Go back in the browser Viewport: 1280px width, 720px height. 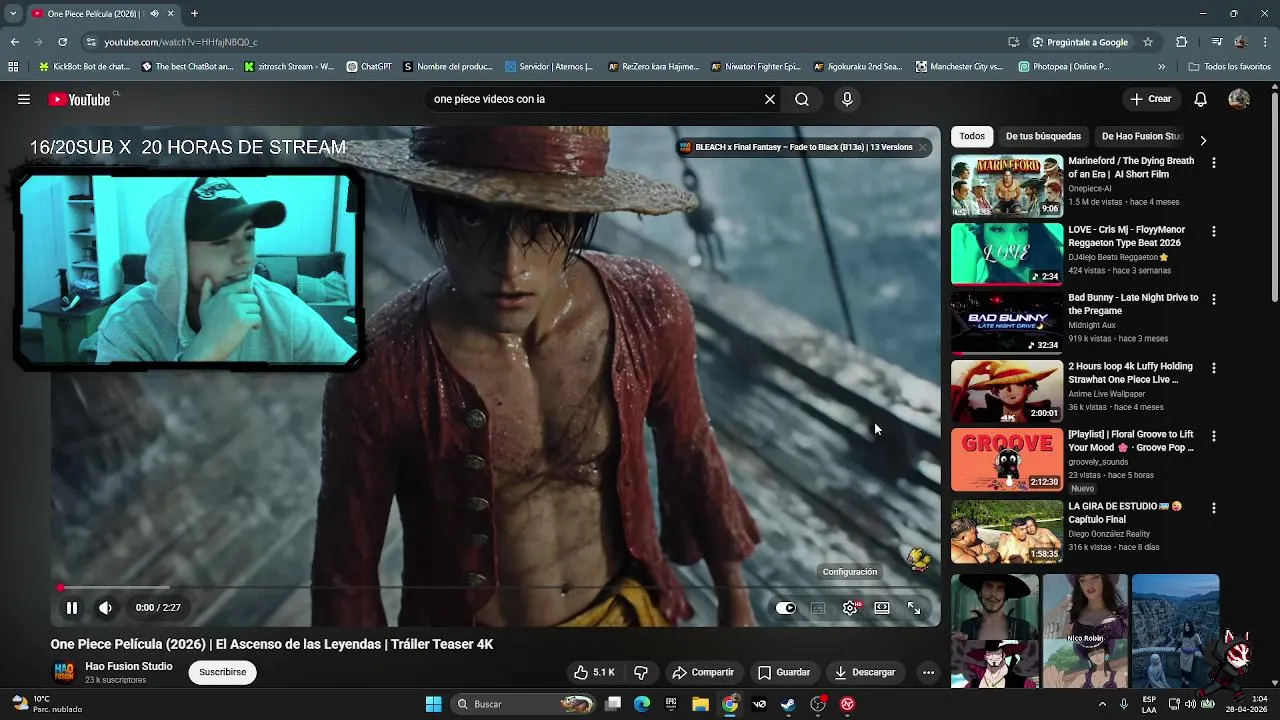point(14,42)
